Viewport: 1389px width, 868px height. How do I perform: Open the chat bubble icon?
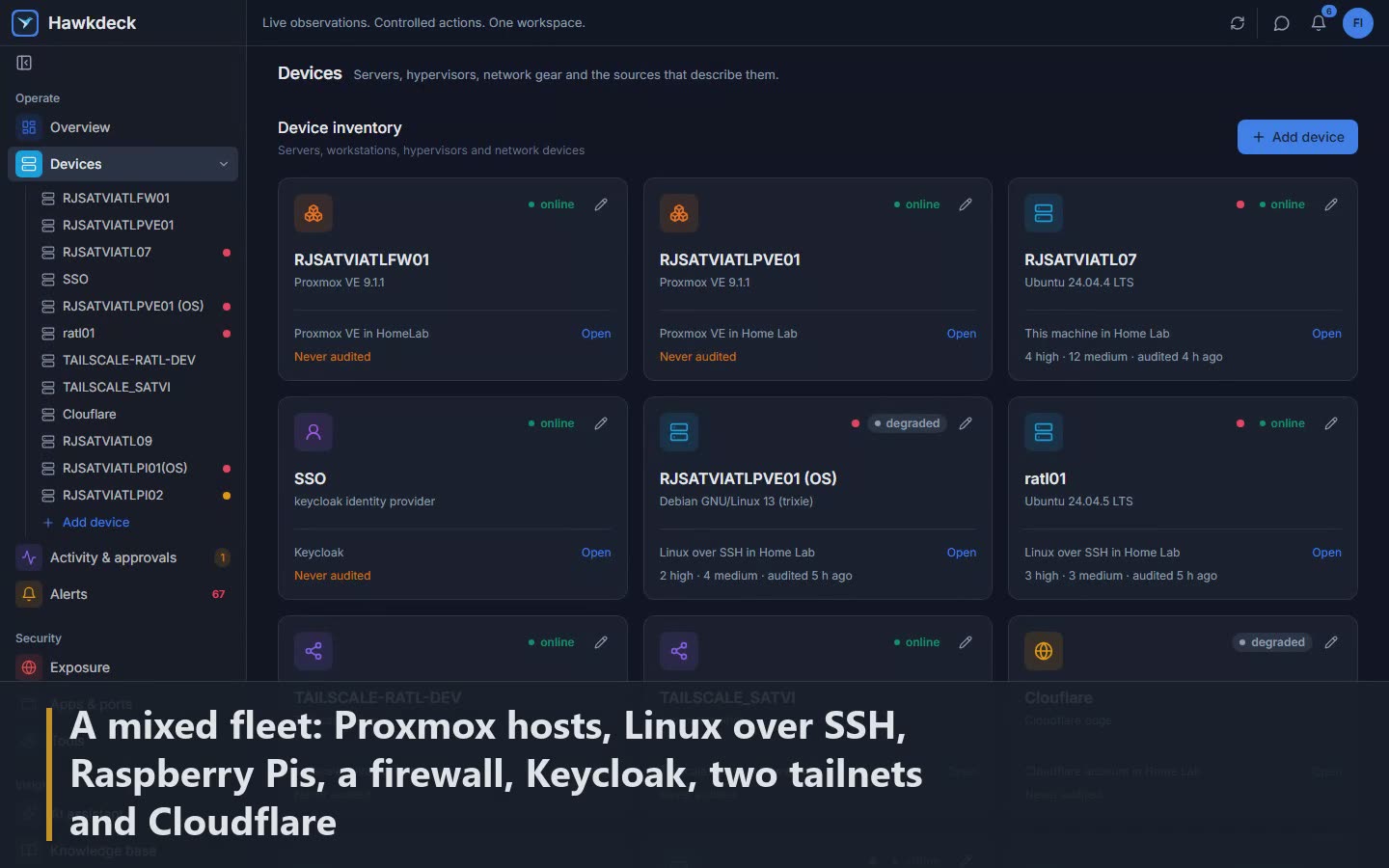point(1281,23)
